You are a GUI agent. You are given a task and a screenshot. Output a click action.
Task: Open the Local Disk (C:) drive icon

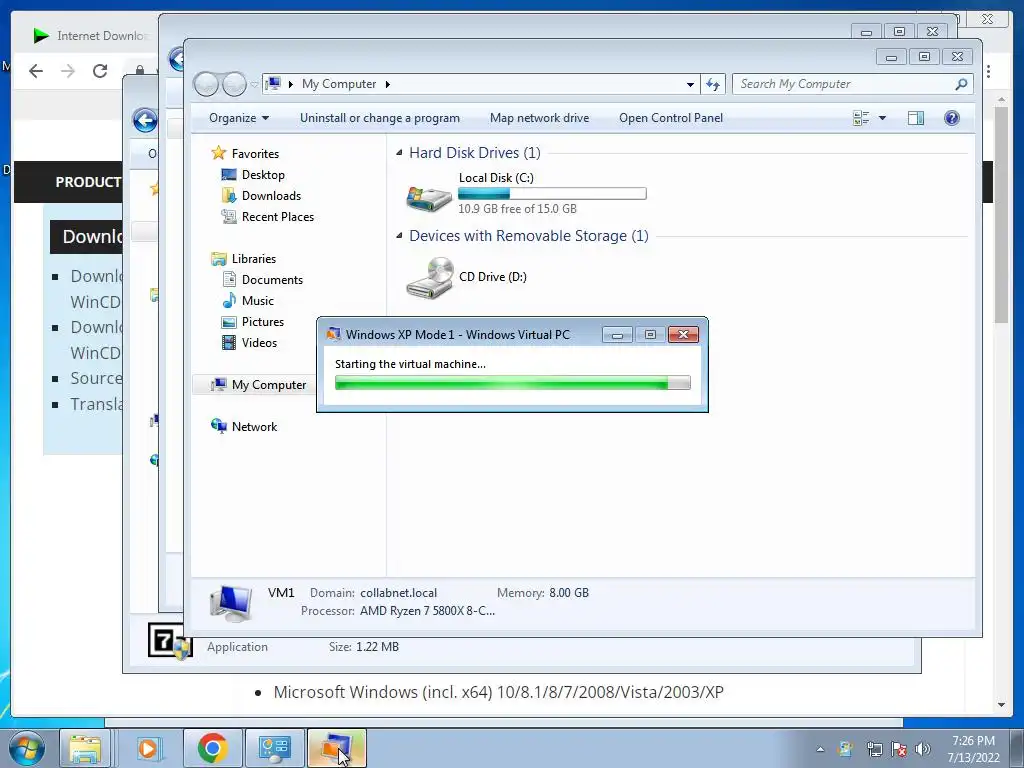428,197
